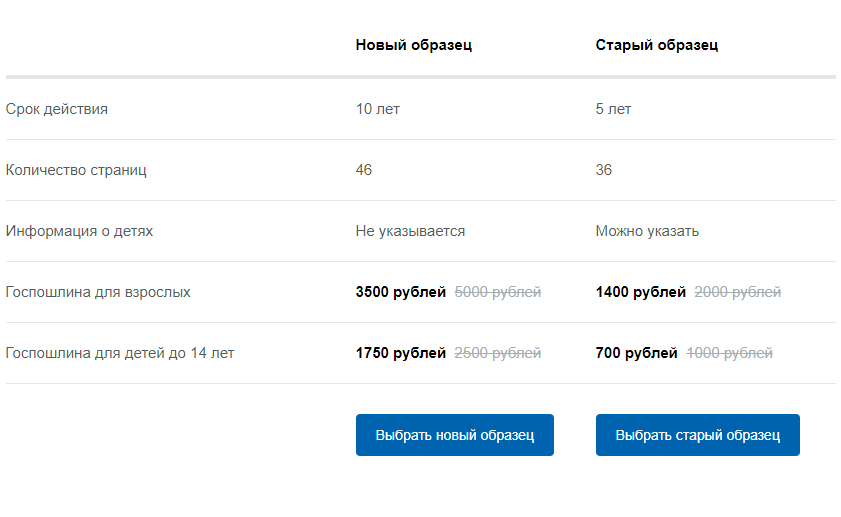Click the '700 рублей' child fee
The height and width of the screenshot is (517, 841).
click(636, 353)
